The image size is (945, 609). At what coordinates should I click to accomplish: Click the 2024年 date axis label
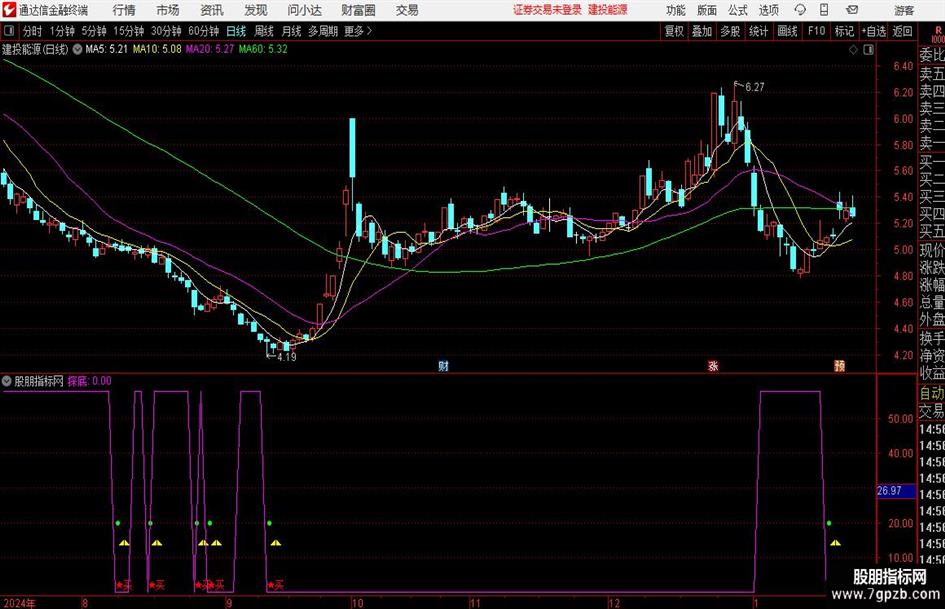[19, 603]
